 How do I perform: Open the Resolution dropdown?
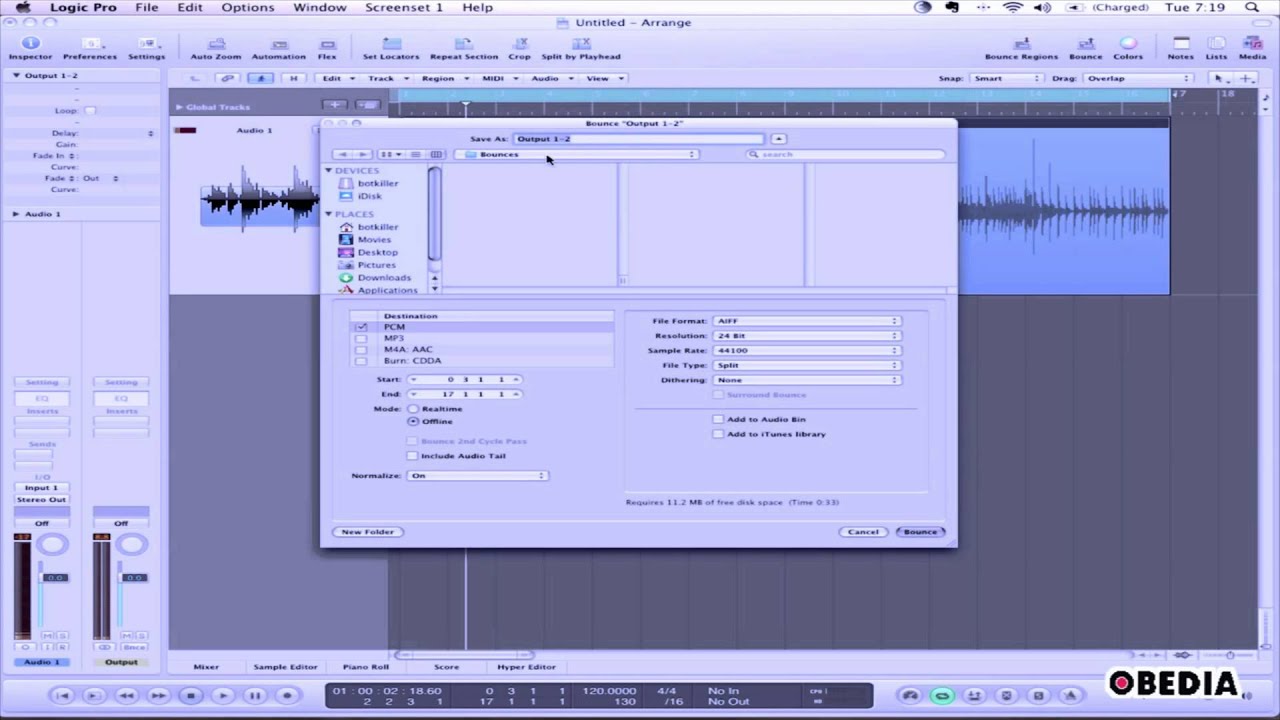pyautogui.click(x=806, y=336)
